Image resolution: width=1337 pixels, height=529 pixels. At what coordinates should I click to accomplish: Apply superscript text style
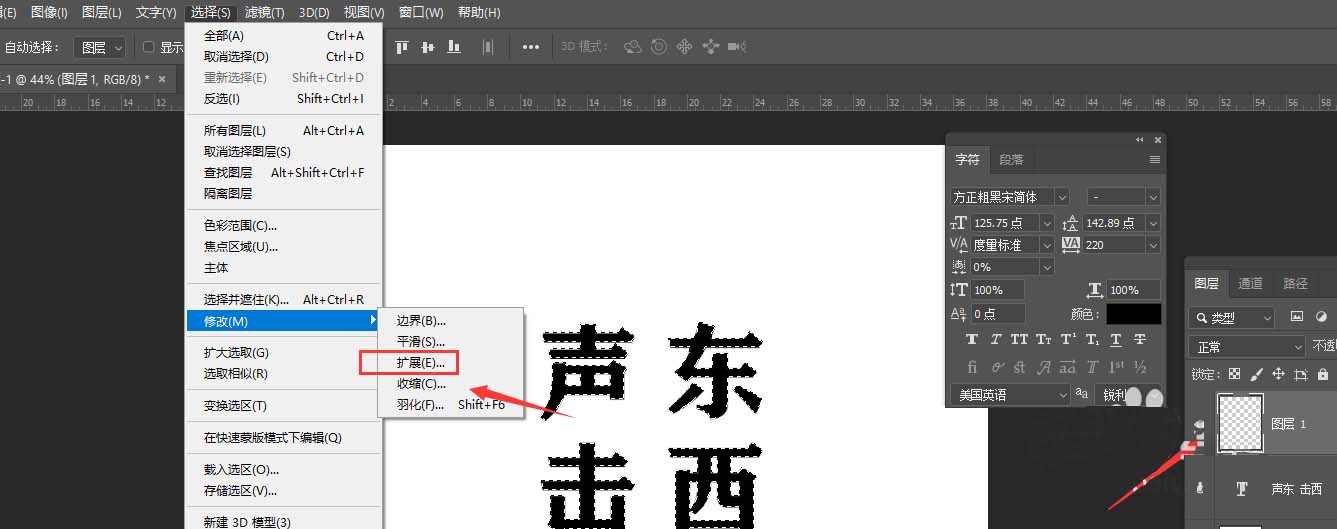pos(1068,340)
